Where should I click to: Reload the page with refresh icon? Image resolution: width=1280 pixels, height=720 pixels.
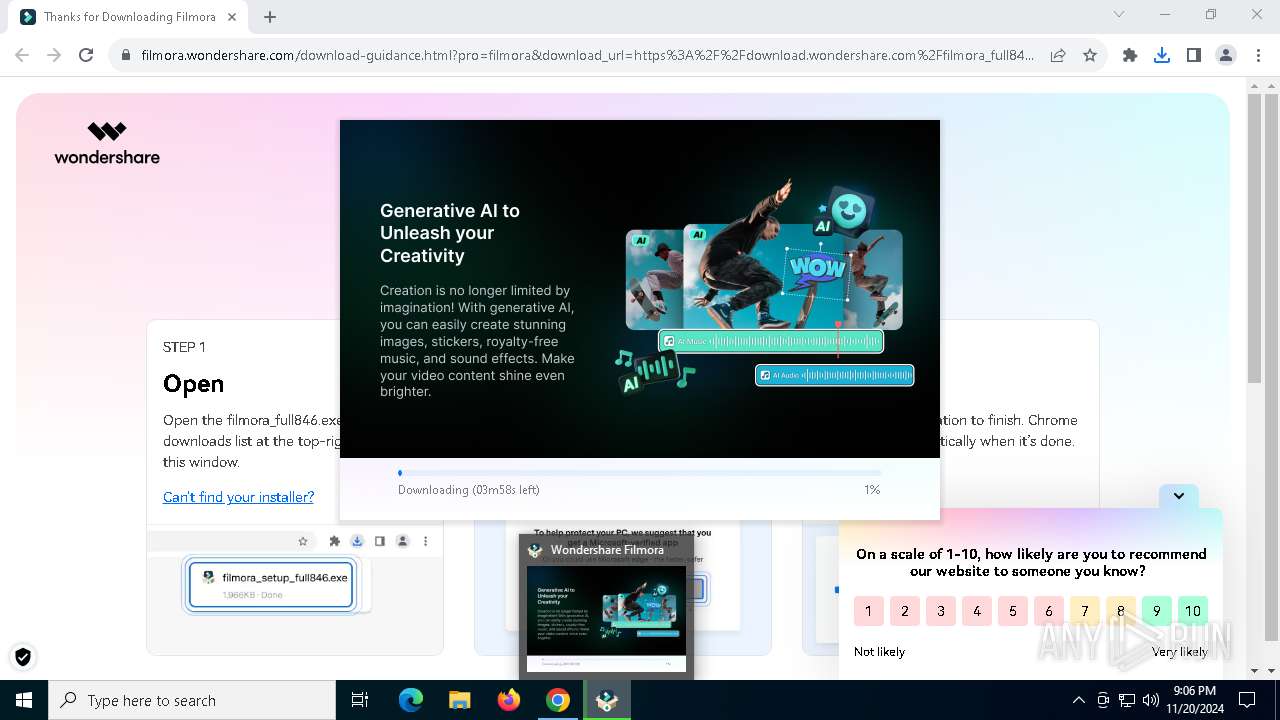pos(86,56)
